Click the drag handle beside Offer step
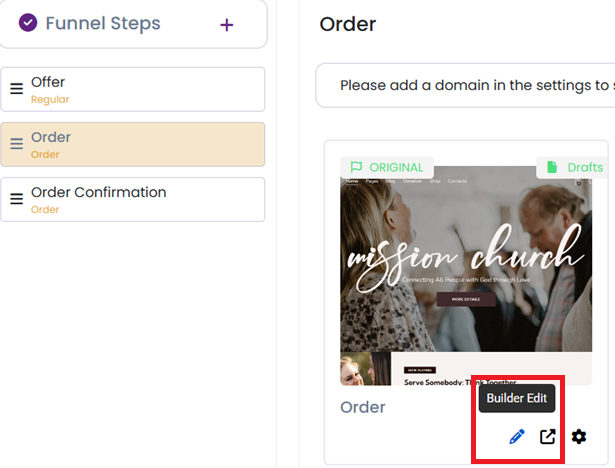This screenshot has height=468, width=615. point(16,89)
